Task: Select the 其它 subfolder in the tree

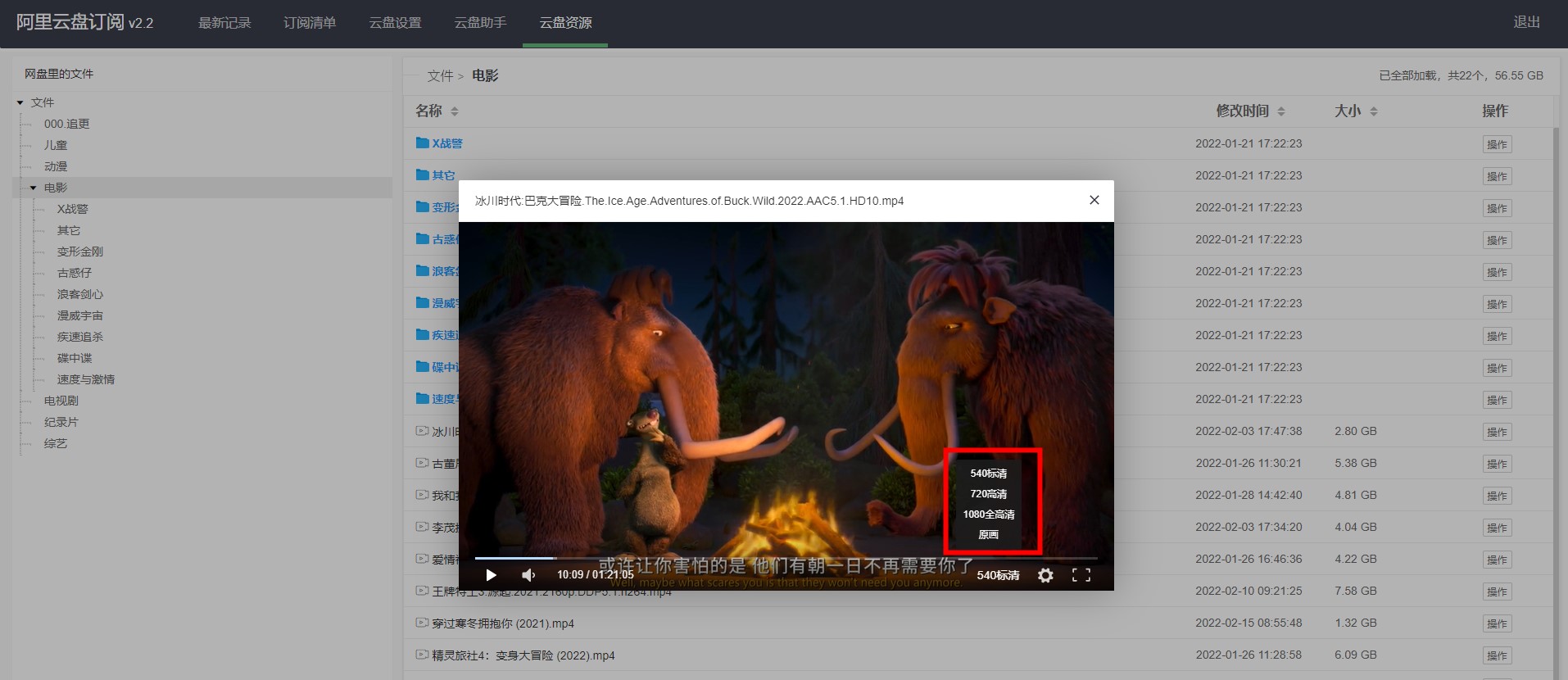Action: pos(69,230)
